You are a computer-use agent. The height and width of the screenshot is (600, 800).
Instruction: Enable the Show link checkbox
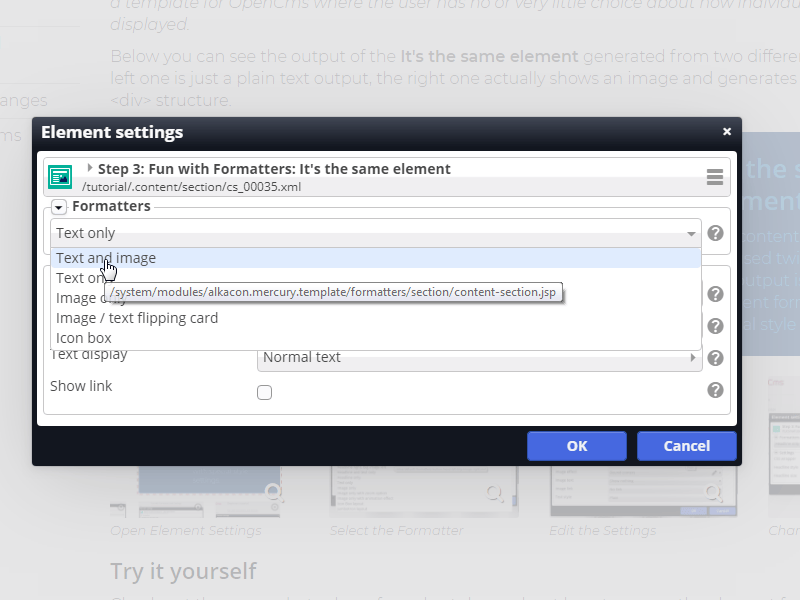click(x=264, y=392)
